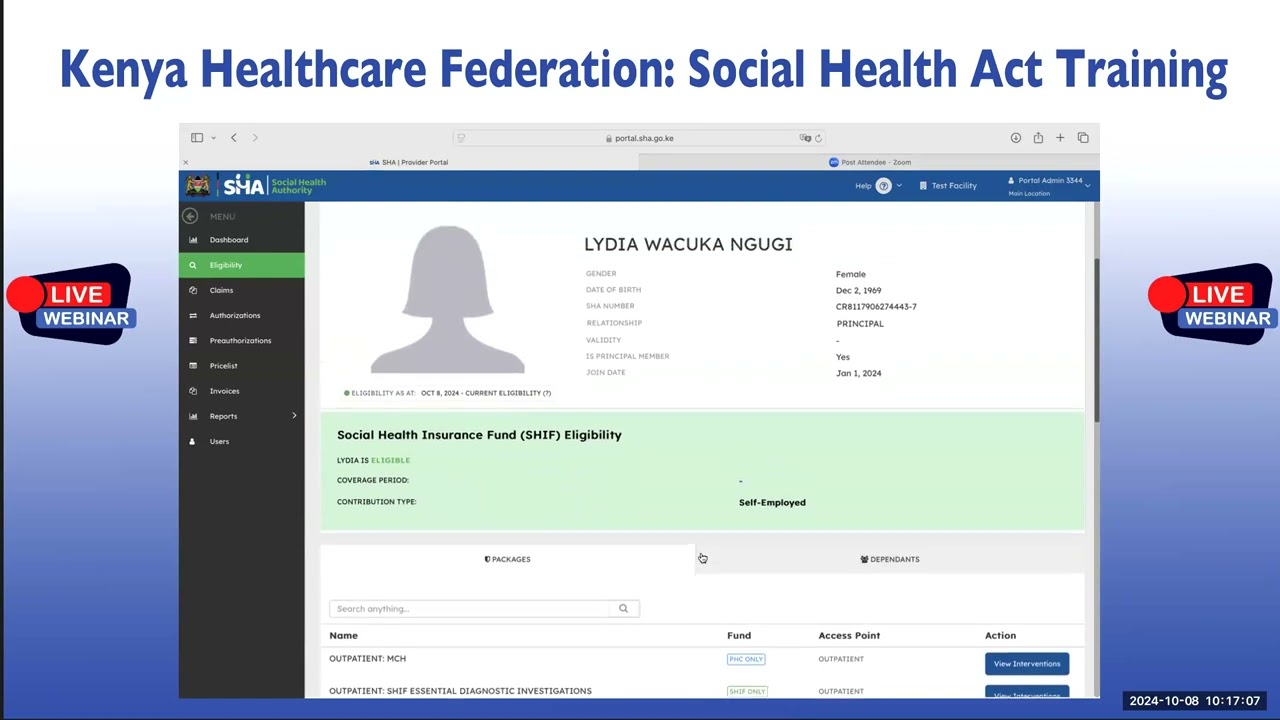View Interventions for Outpatient: MCH

point(1027,664)
